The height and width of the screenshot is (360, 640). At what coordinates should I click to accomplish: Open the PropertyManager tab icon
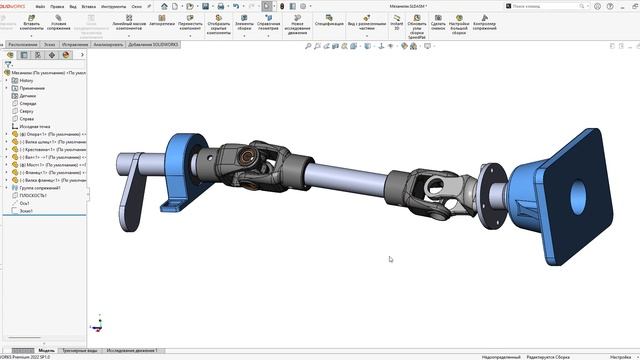[x=24, y=55]
